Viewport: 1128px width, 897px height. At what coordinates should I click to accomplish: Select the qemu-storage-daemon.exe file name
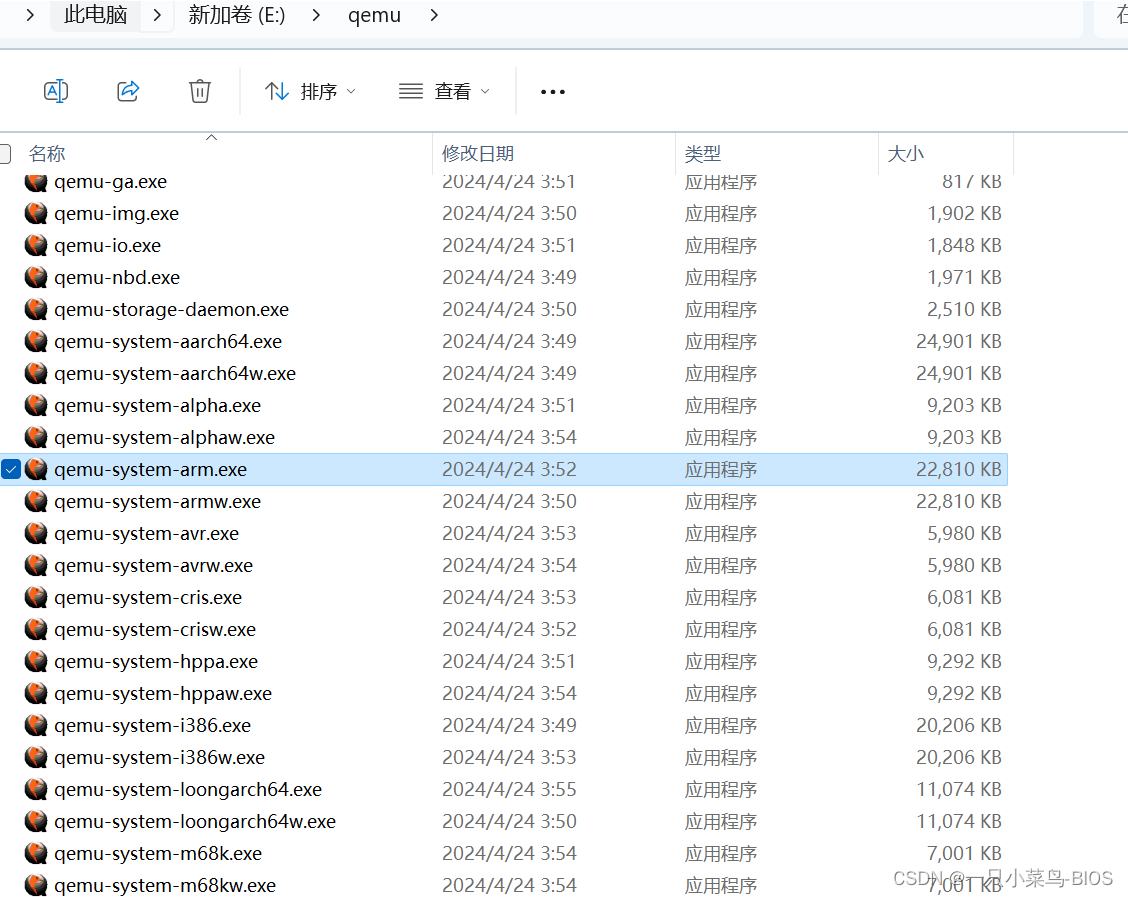(171, 309)
